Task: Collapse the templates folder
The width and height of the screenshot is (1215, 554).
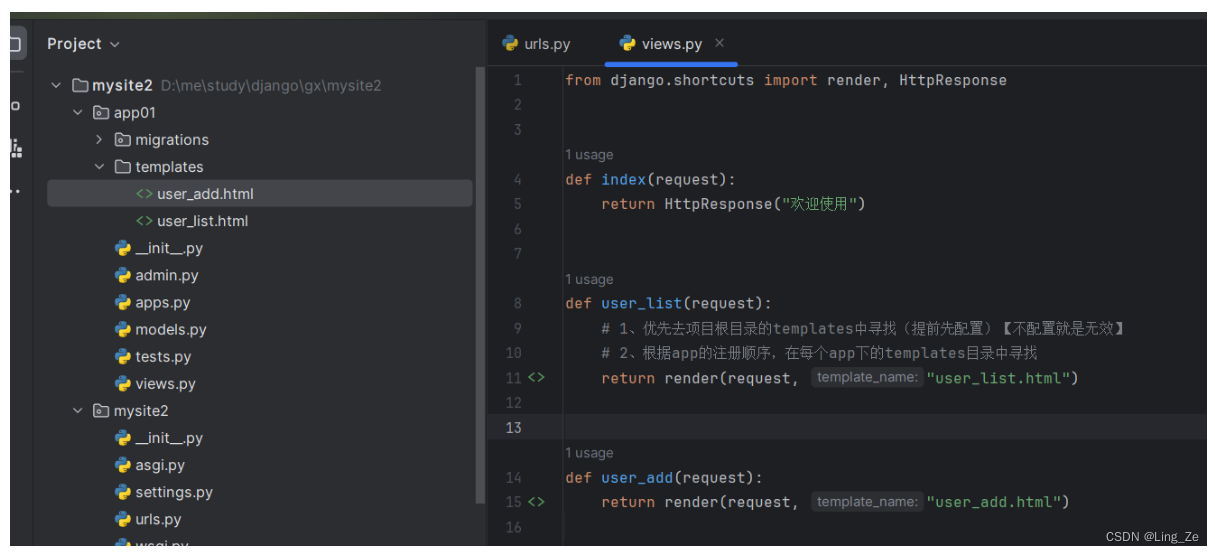Action: (99, 167)
